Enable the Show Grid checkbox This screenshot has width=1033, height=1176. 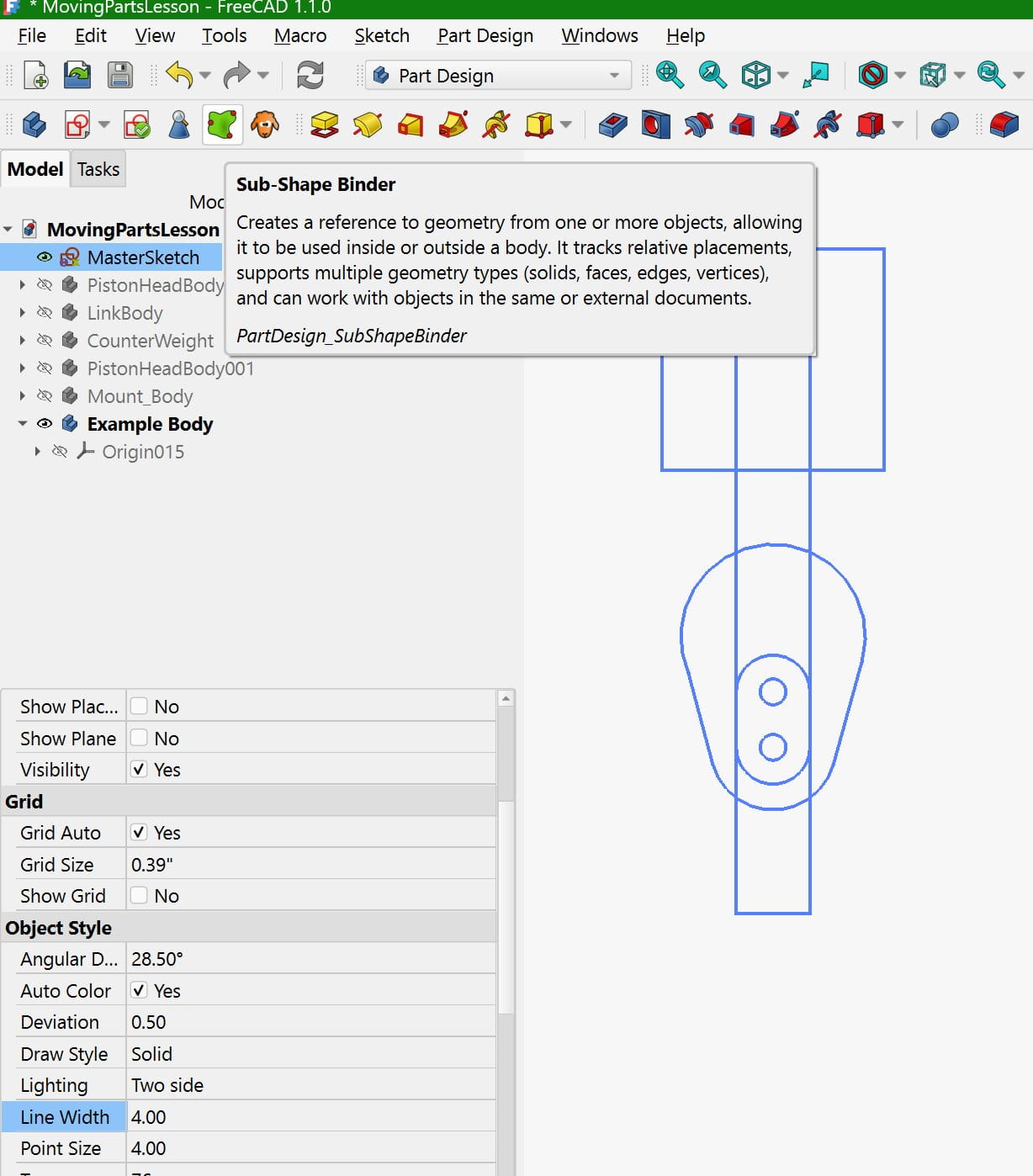[x=139, y=895]
